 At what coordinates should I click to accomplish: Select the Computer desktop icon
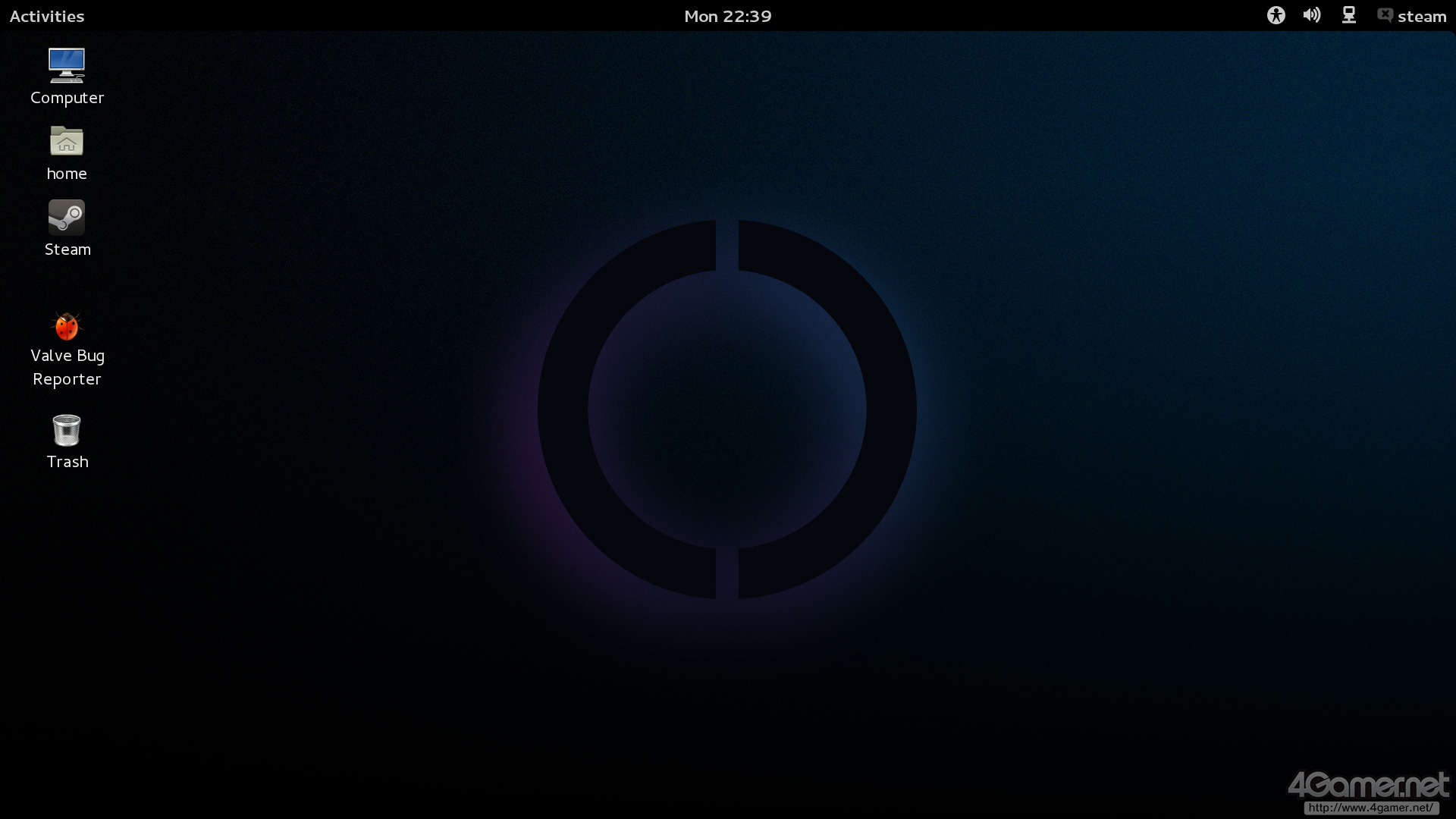pyautogui.click(x=67, y=65)
